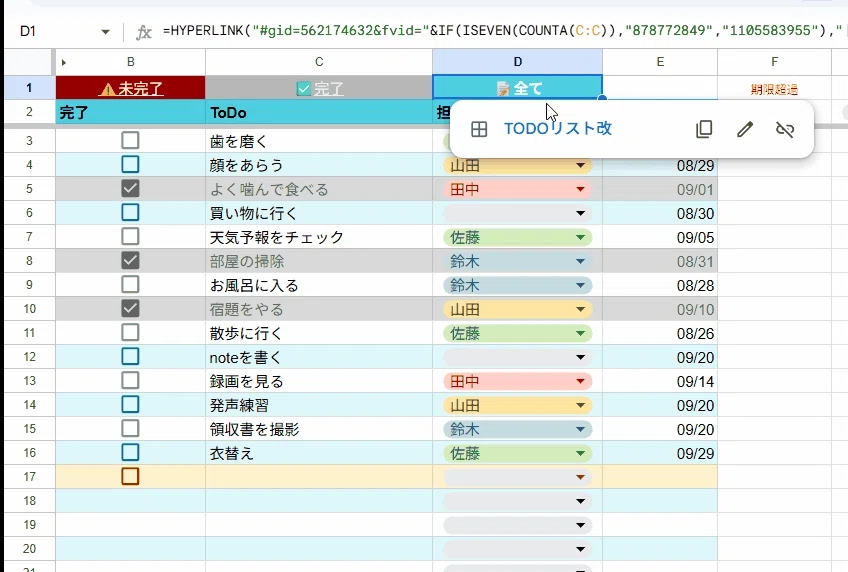This screenshot has height=572, width=848.
Task: Check the noteを書く checkbox
Action: click(130, 356)
